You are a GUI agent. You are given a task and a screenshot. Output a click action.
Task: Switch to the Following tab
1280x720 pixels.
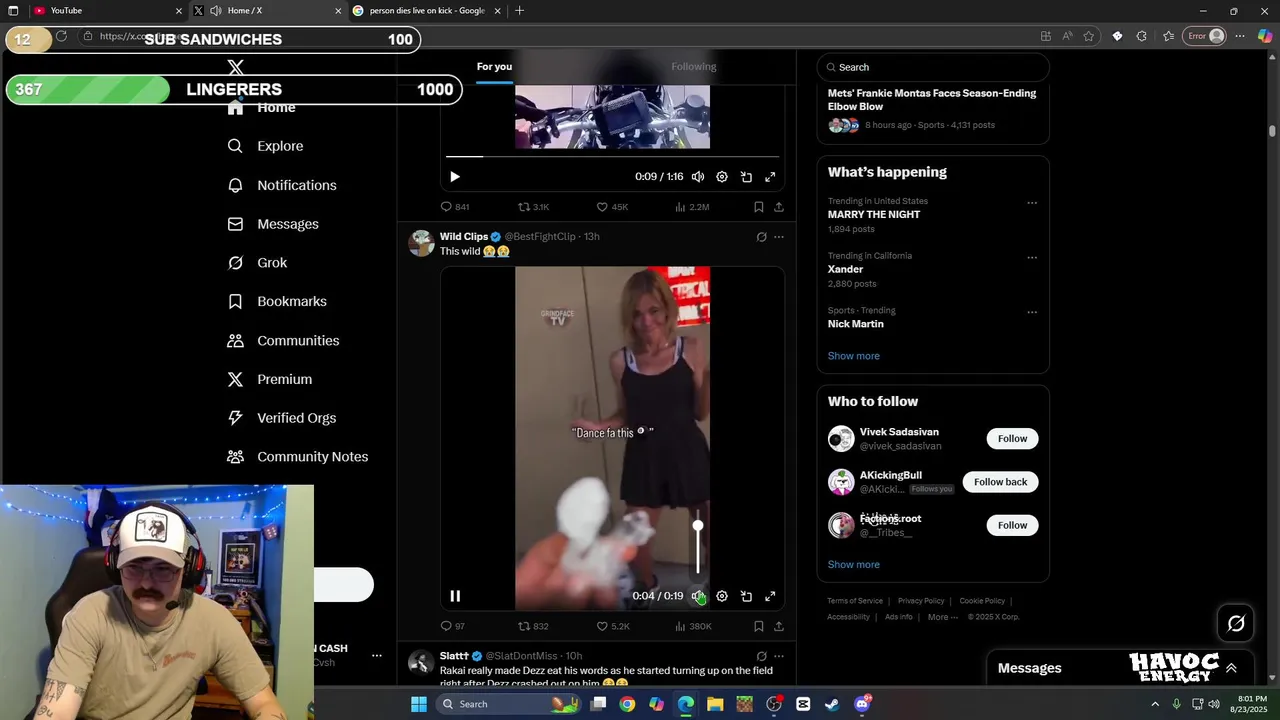pos(694,67)
